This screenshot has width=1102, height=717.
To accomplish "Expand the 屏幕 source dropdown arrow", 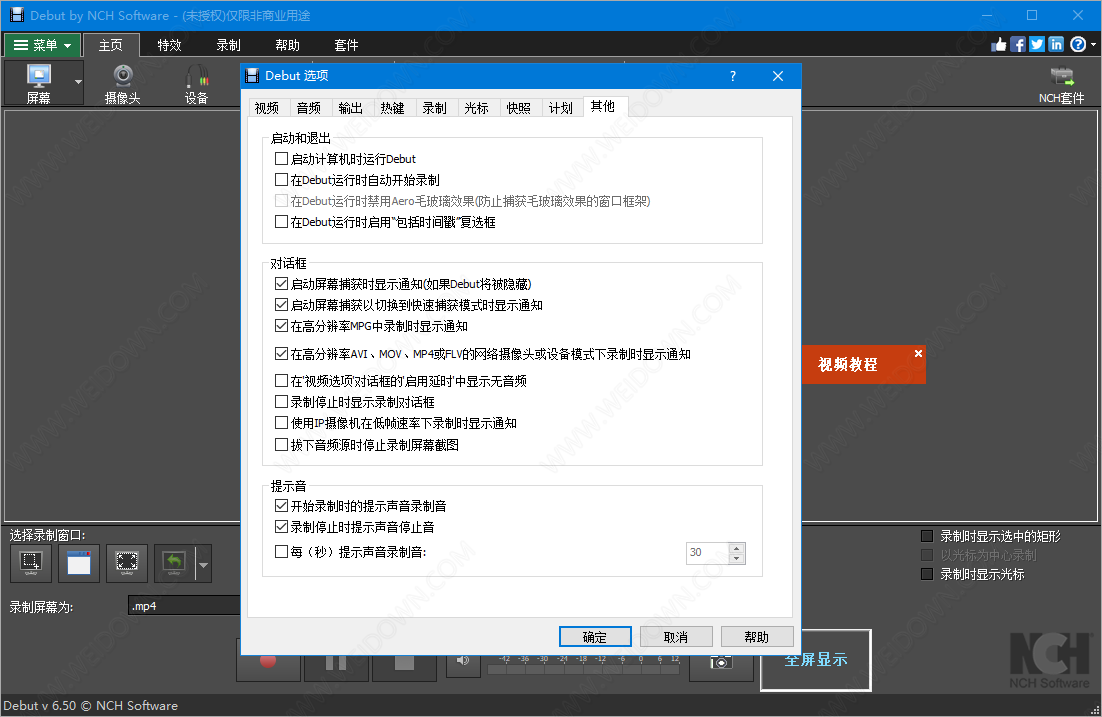I will [78, 82].
